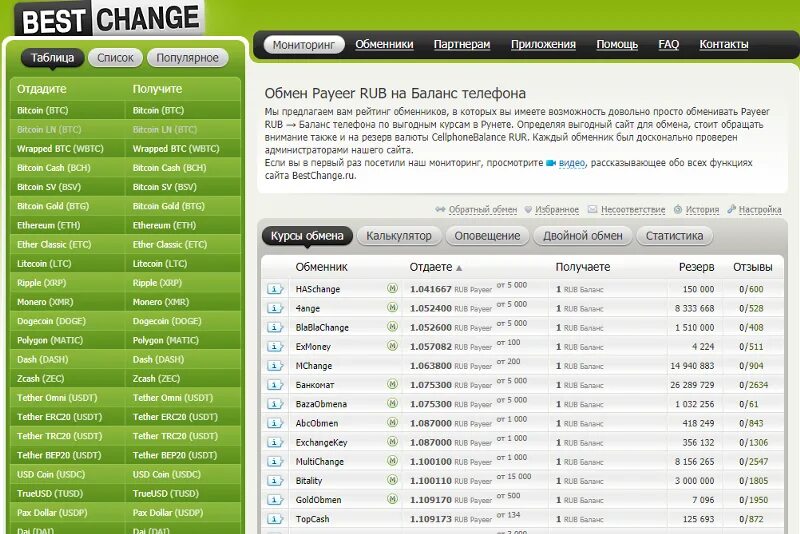The image size is (800, 534).
Task: Sort table by Резерв column
Action: 696,267
